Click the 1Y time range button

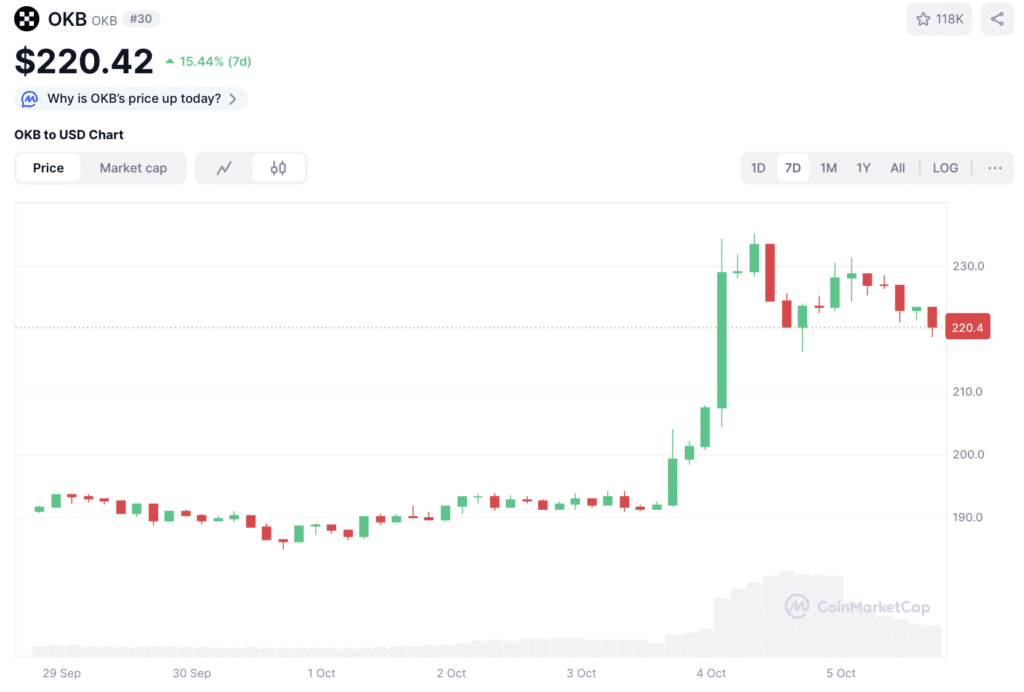[x=863, y=168]
